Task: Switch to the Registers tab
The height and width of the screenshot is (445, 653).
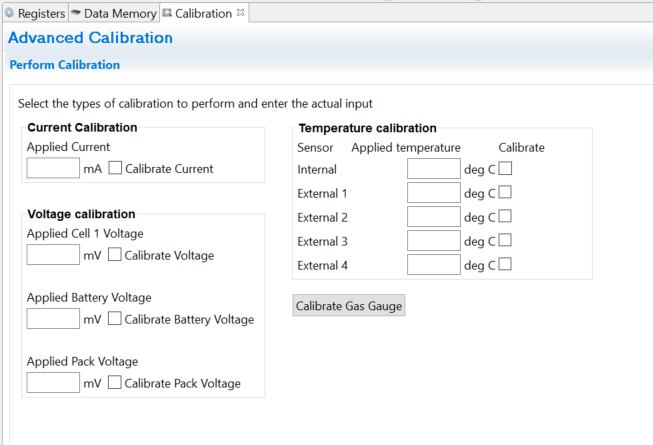Action: click(x=35, y=13)
